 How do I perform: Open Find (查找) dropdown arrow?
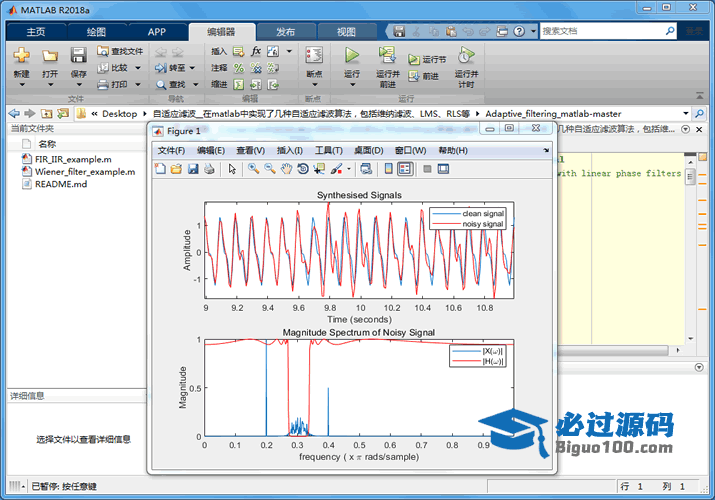(196, 84)
